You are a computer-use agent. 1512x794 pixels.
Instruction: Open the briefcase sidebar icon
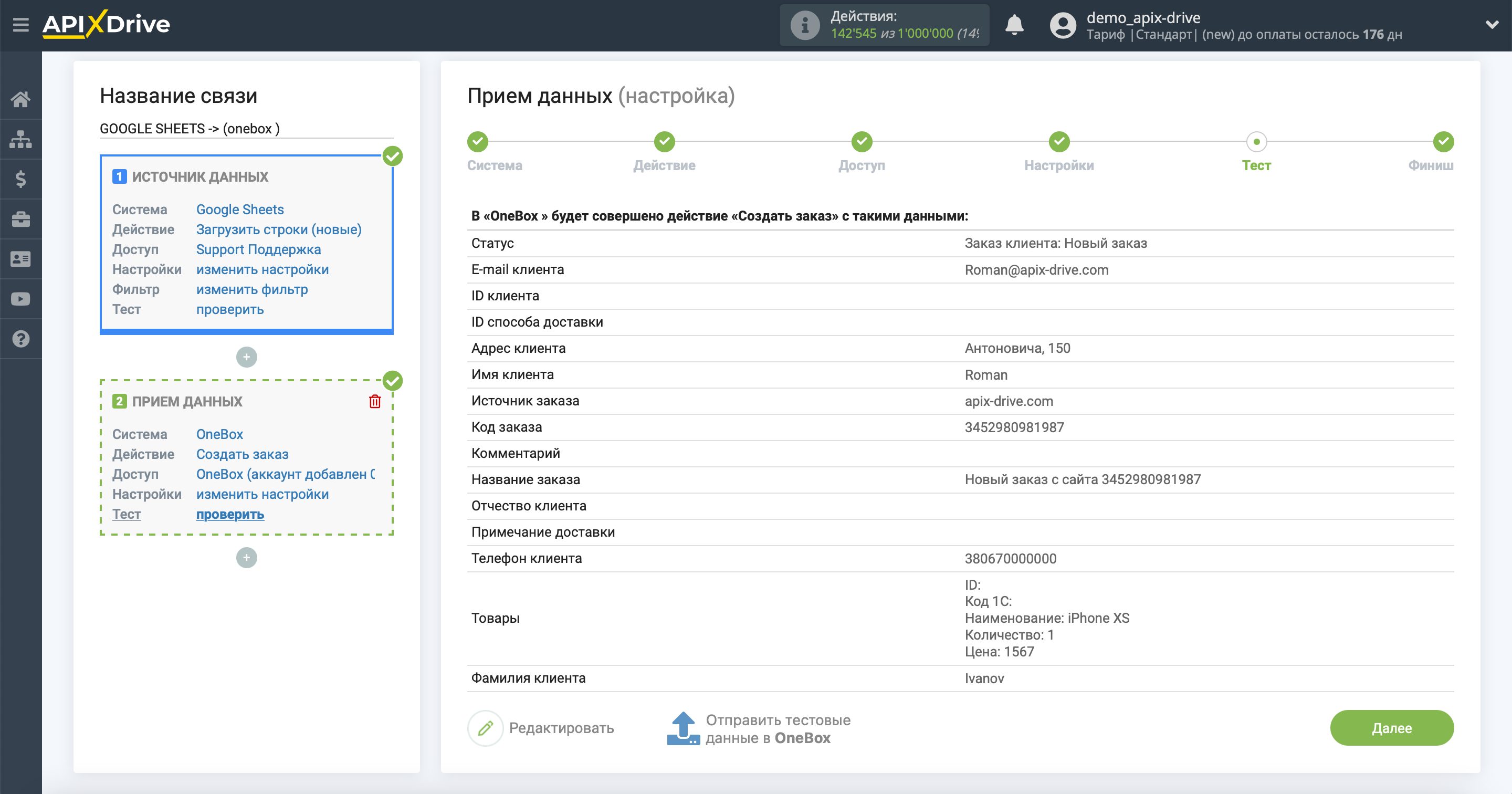tap(20, 219)
